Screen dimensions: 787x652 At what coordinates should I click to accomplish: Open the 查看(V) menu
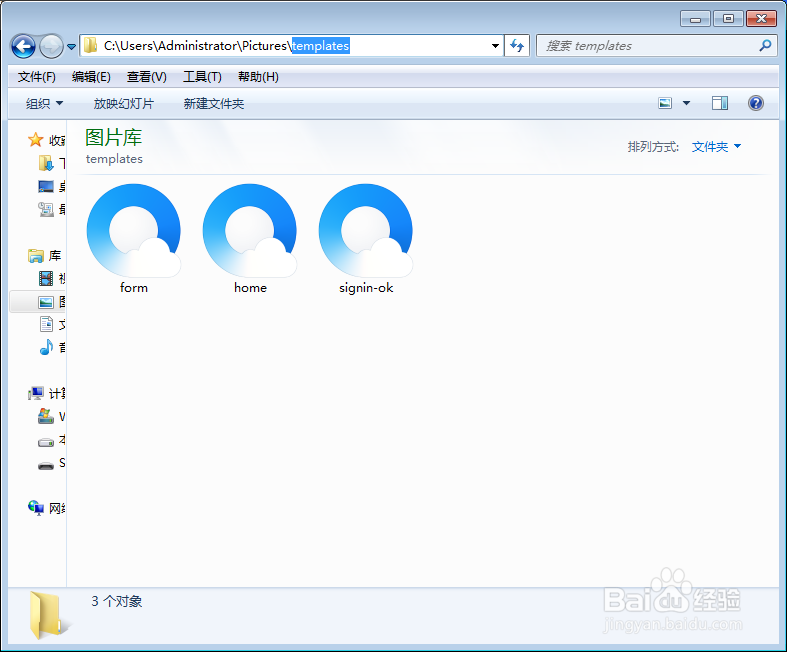(146, 77)
